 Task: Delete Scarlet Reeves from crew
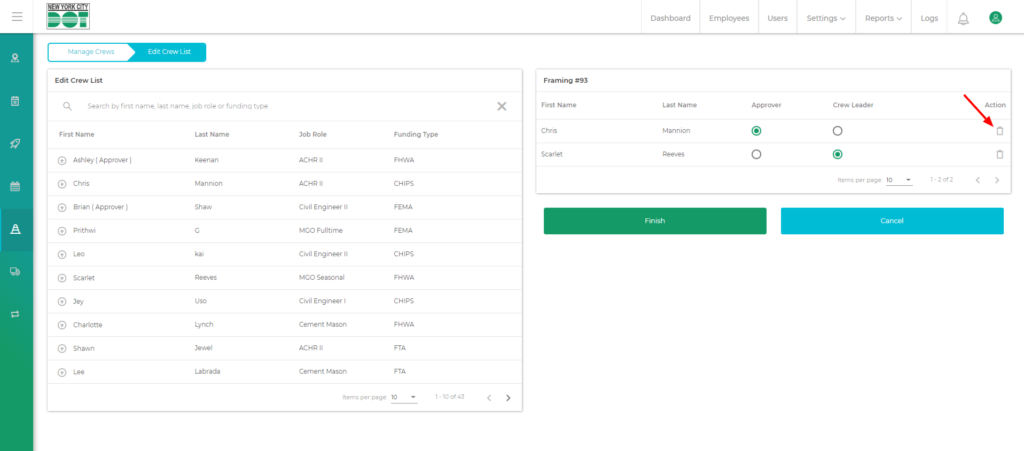click(999, 154)
